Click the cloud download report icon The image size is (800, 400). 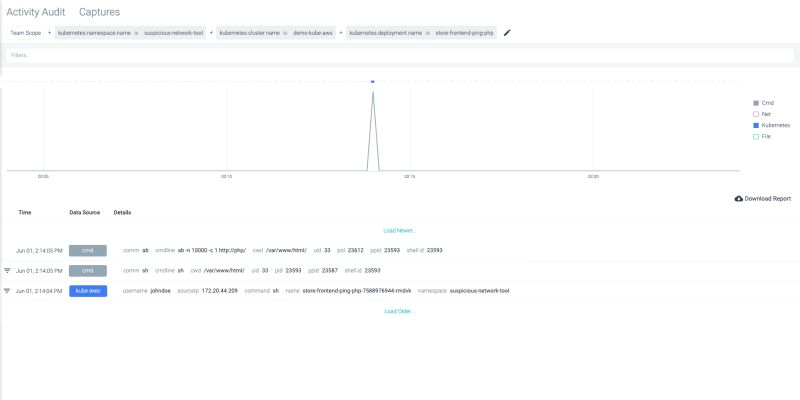738,198
